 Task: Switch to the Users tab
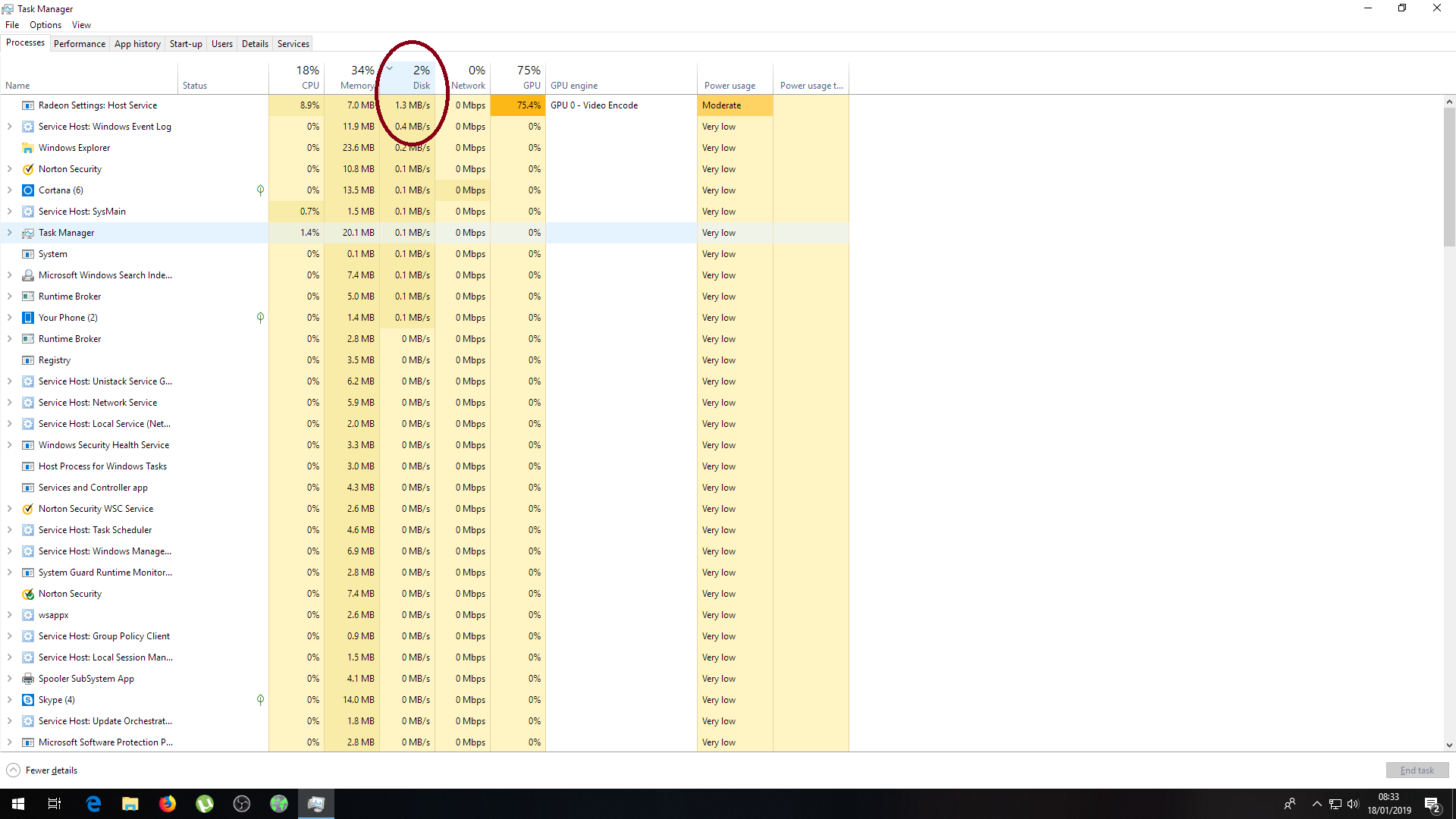pyautogui.click(x=221, y=44)
